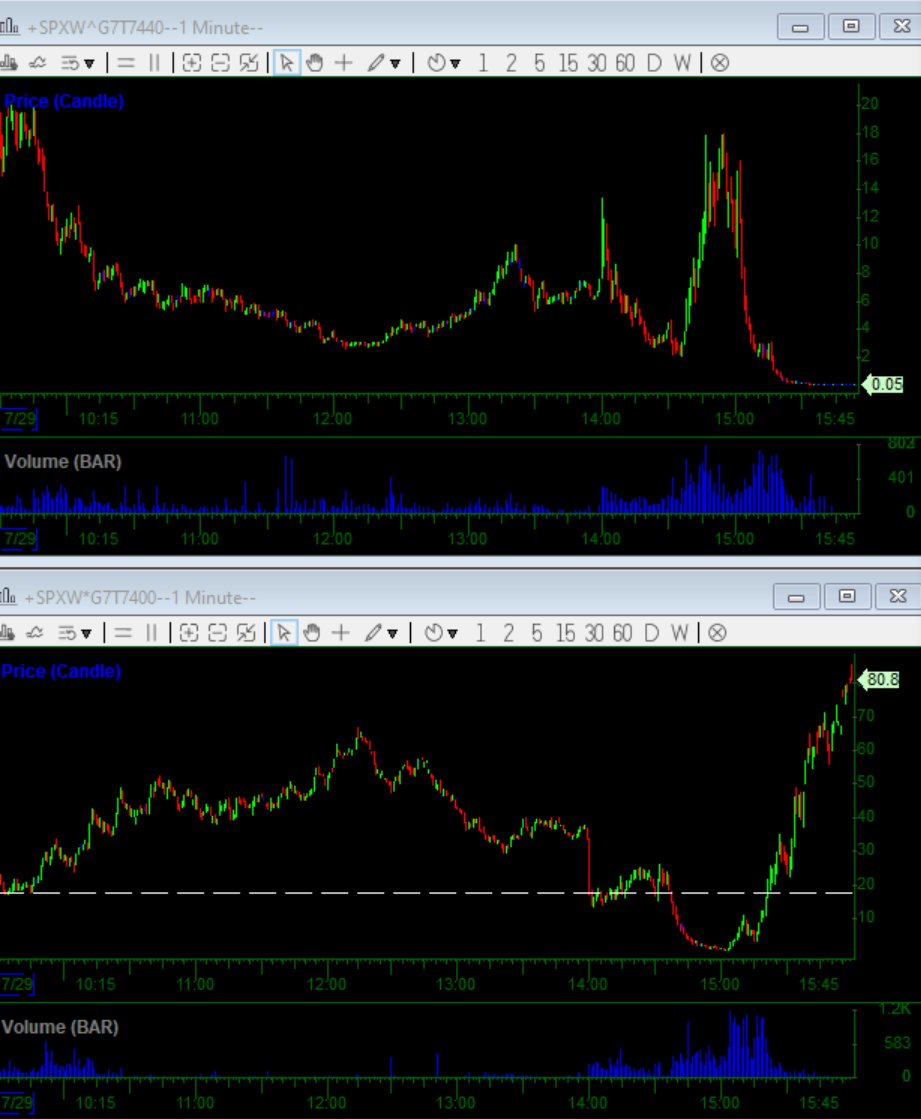Open clock time range dropdown in bottom 7400 toolbar
The image size is (921, 1119).
pos(440,632)
